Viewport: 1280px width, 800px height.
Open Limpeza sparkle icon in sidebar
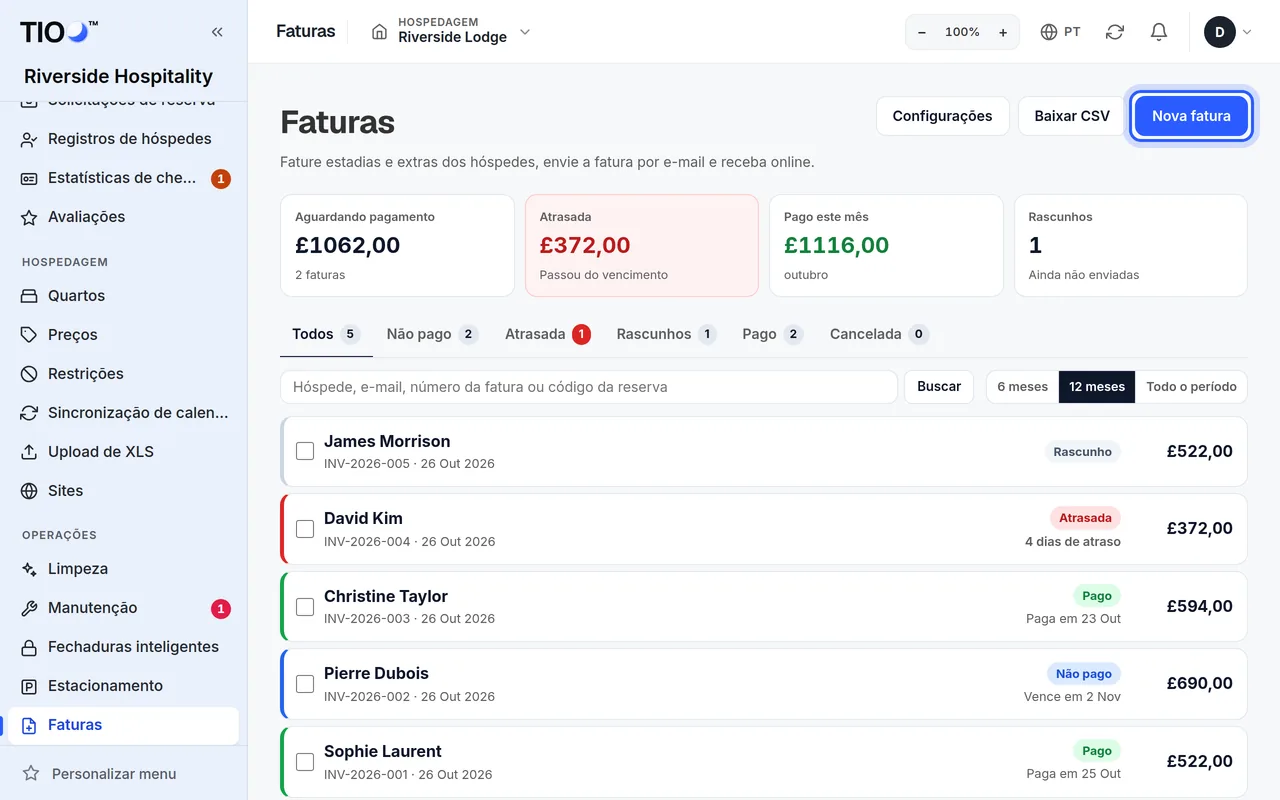(x=29, y=569)
